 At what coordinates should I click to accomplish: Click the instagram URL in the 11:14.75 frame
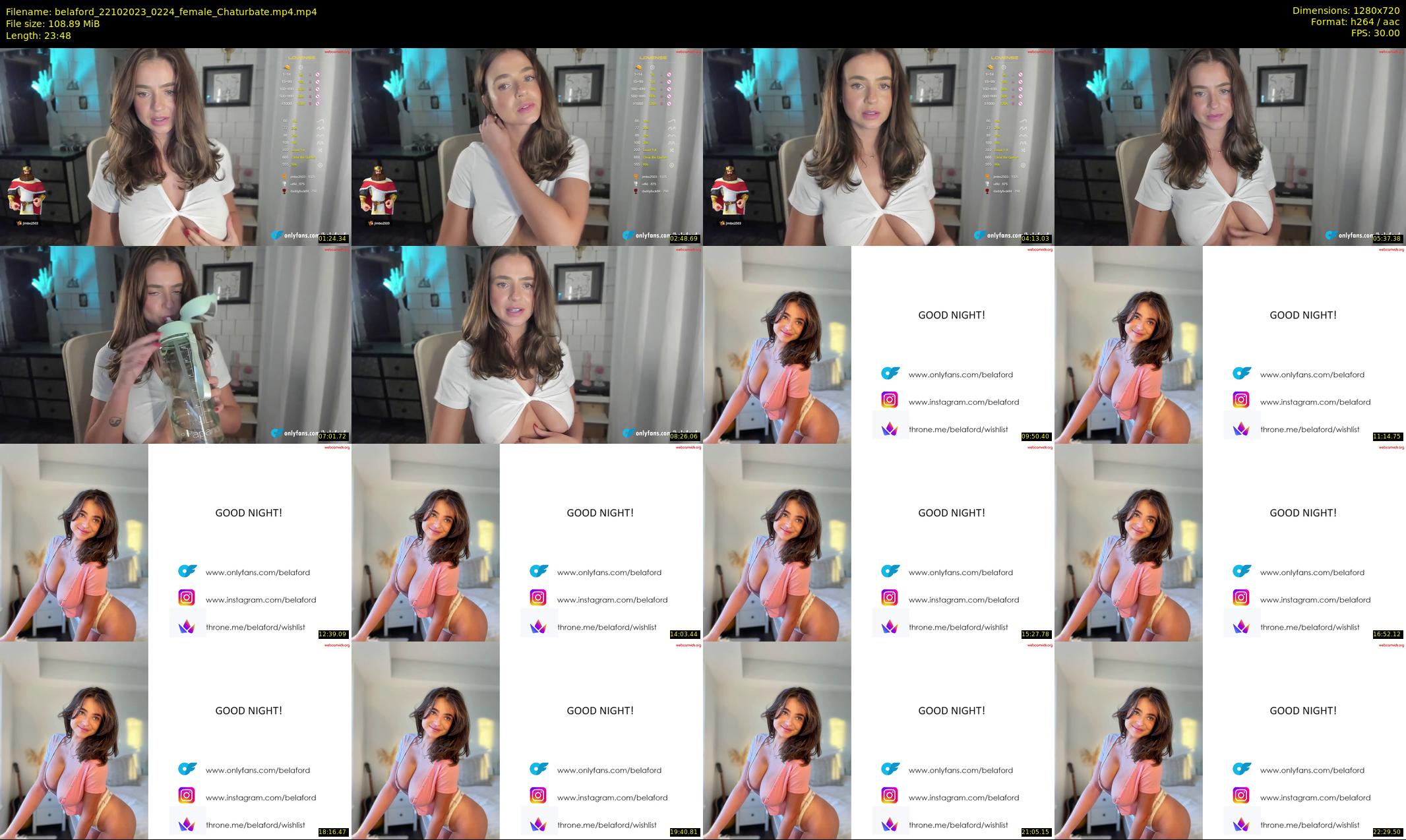click(1315, 402)
